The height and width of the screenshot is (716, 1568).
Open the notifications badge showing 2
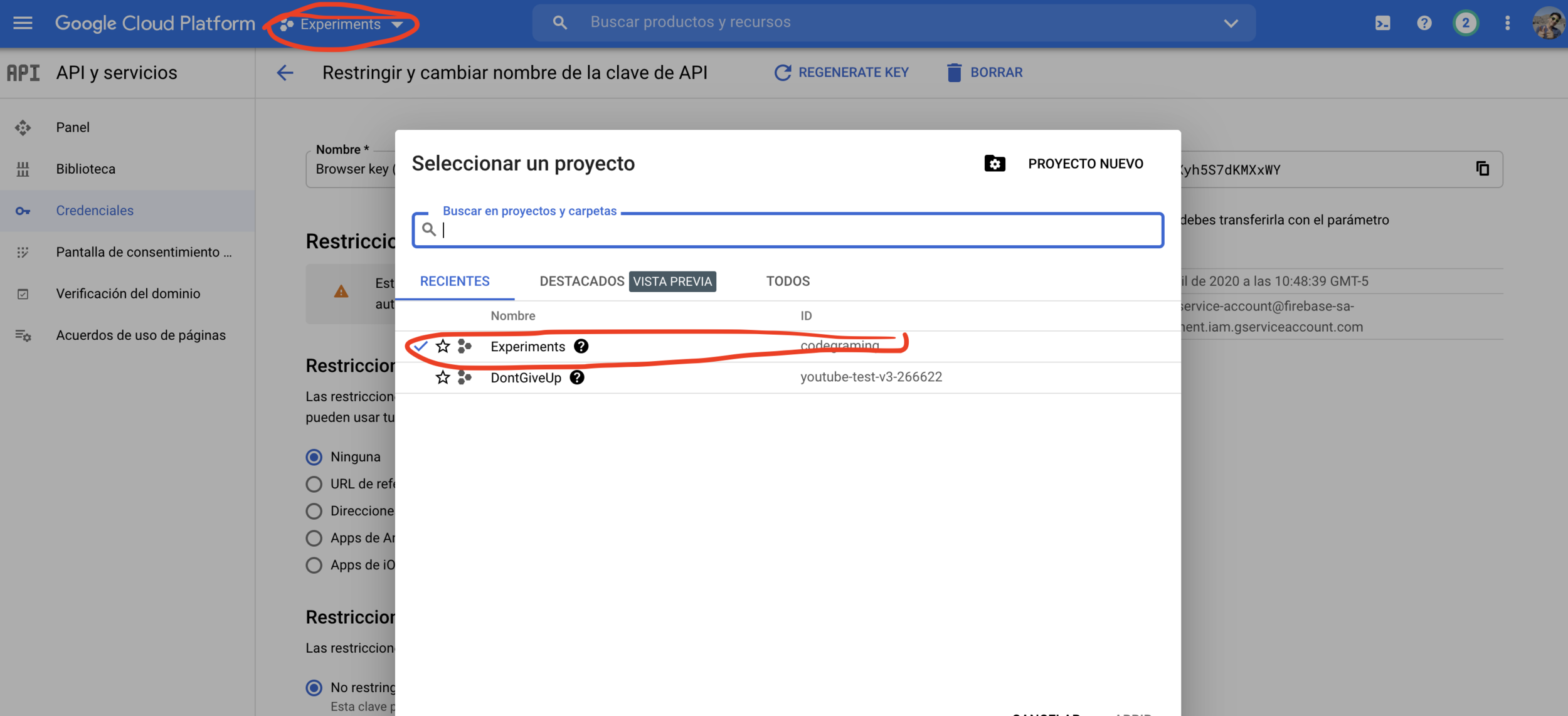click(x=1465, y=23)
